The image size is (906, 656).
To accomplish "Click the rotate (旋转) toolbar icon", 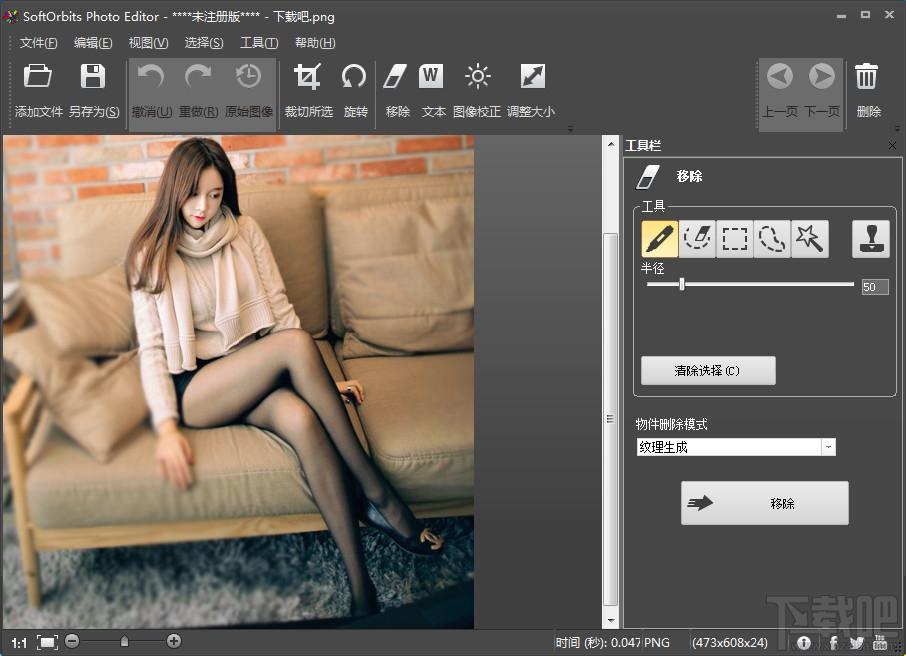I will [354, 77].
